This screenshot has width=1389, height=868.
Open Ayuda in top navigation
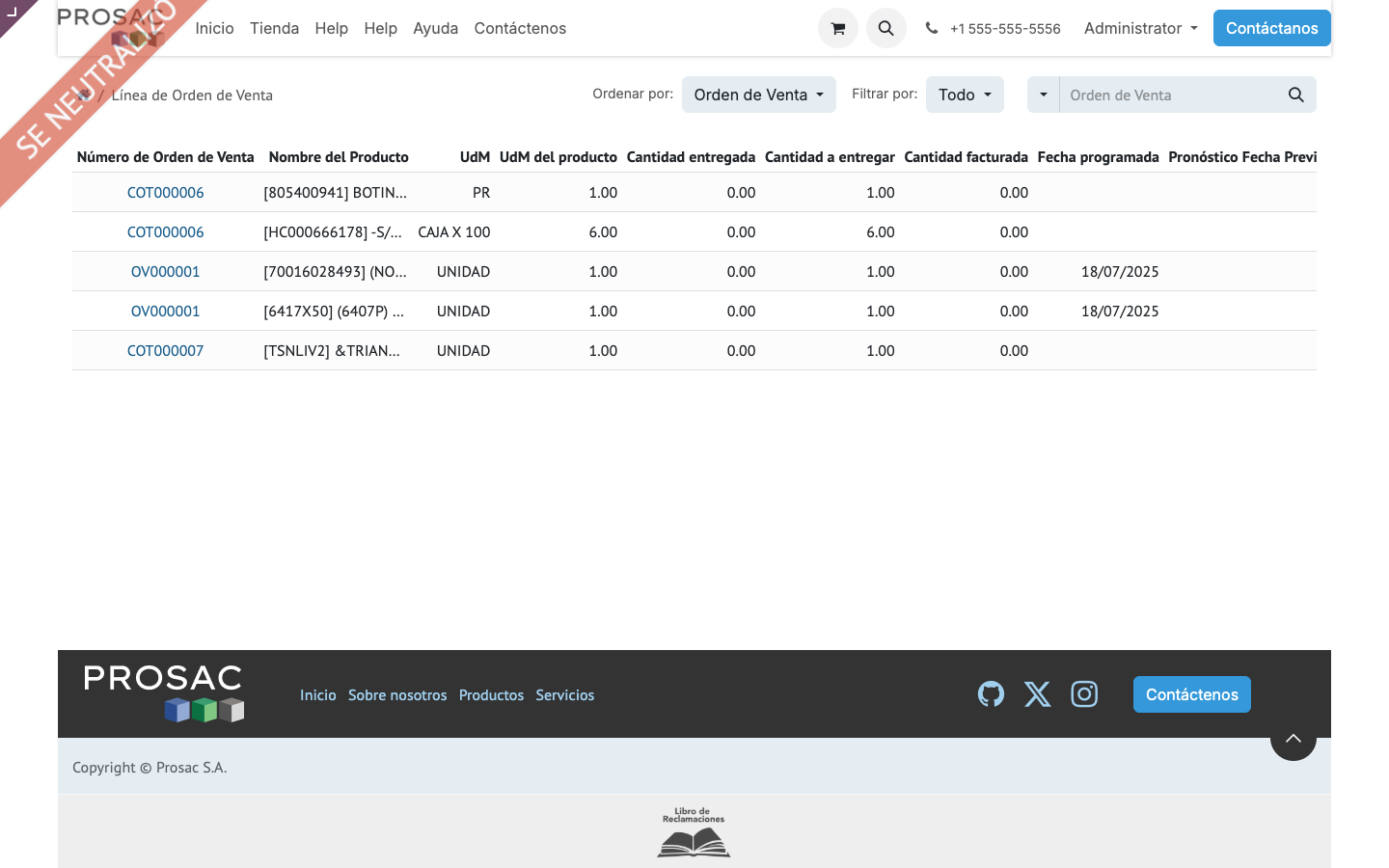[x=435, y=28]
